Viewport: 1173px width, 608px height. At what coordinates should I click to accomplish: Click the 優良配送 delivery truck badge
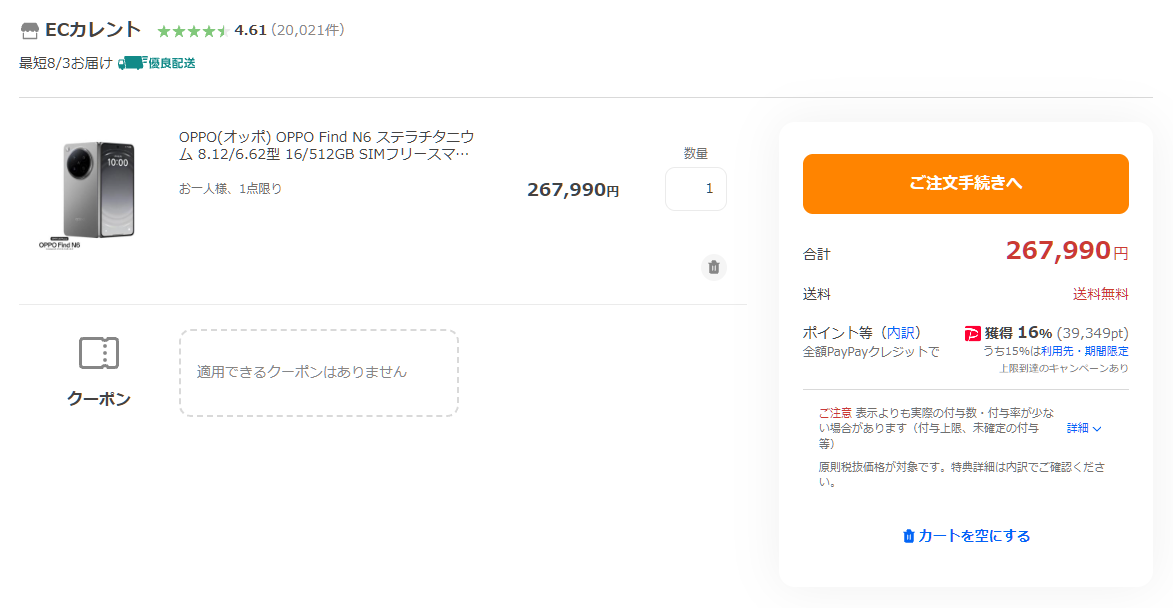pos(157,63)
